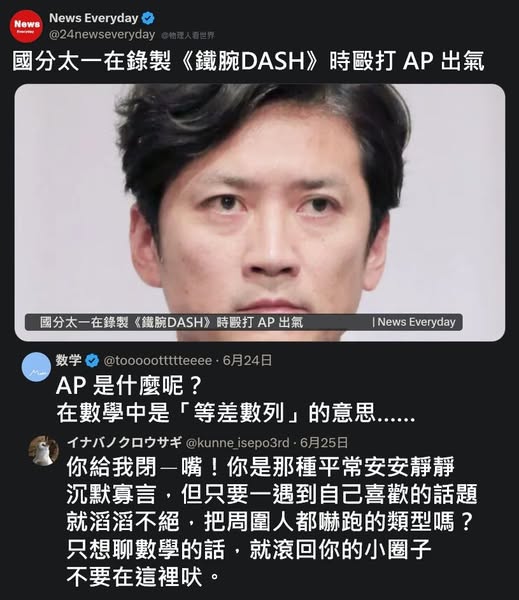Click the caption bar overlay on the photo

click(x=244, y=322)
